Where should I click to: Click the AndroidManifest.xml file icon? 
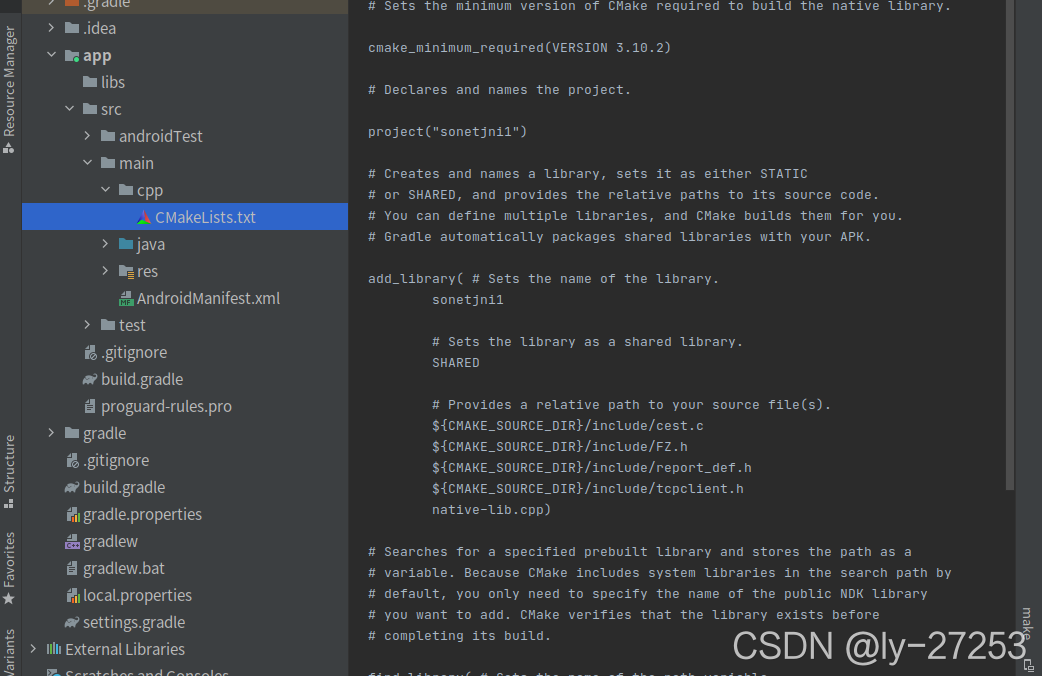[x=126, y=299]
